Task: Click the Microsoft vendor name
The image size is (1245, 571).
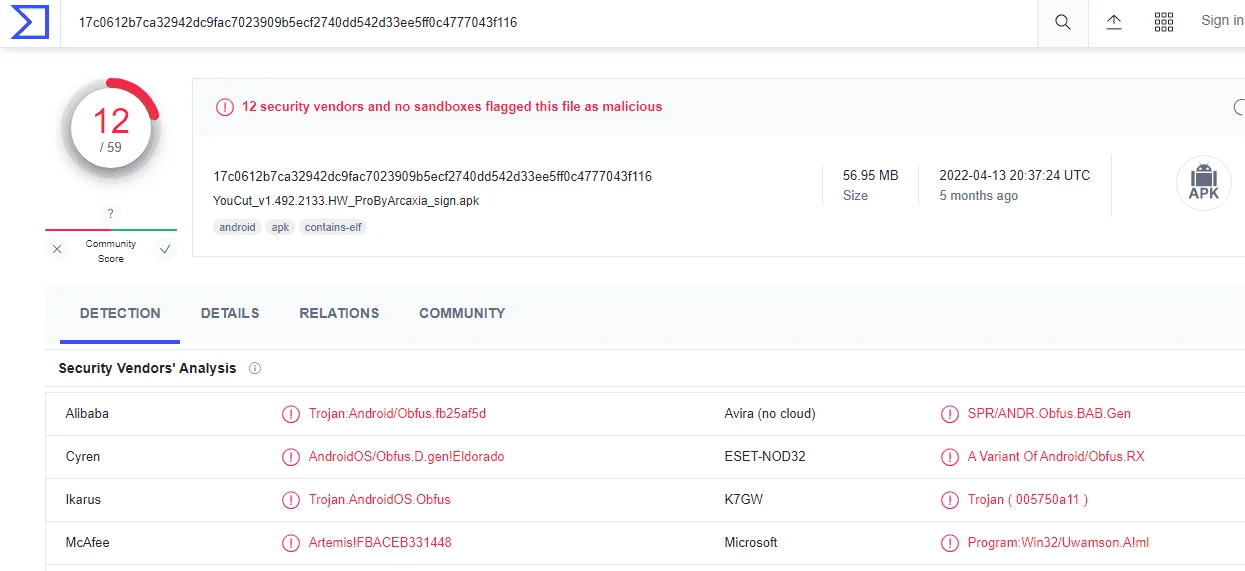Action: pos(751,542)
